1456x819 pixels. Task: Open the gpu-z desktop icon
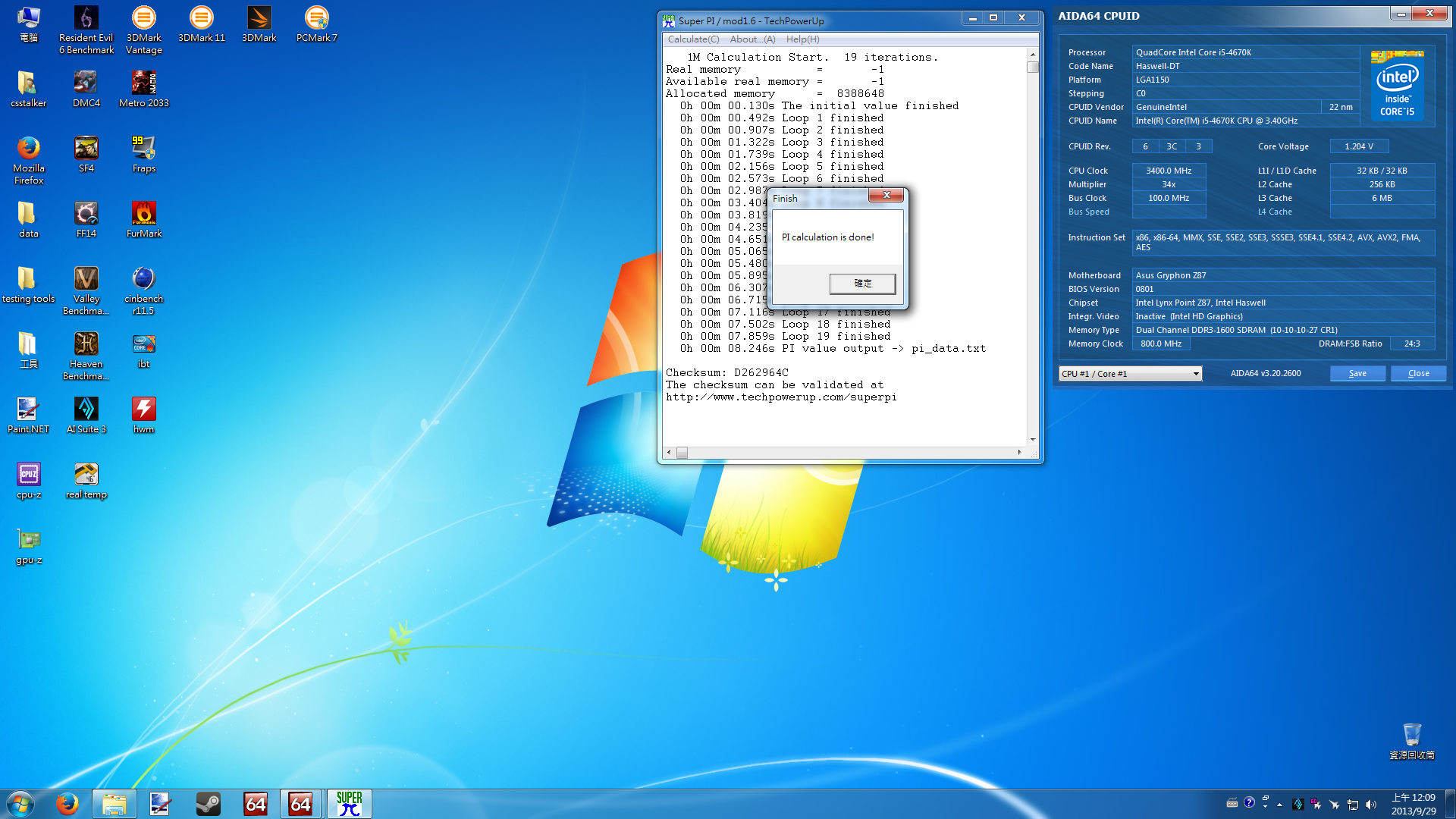[29, 541]
